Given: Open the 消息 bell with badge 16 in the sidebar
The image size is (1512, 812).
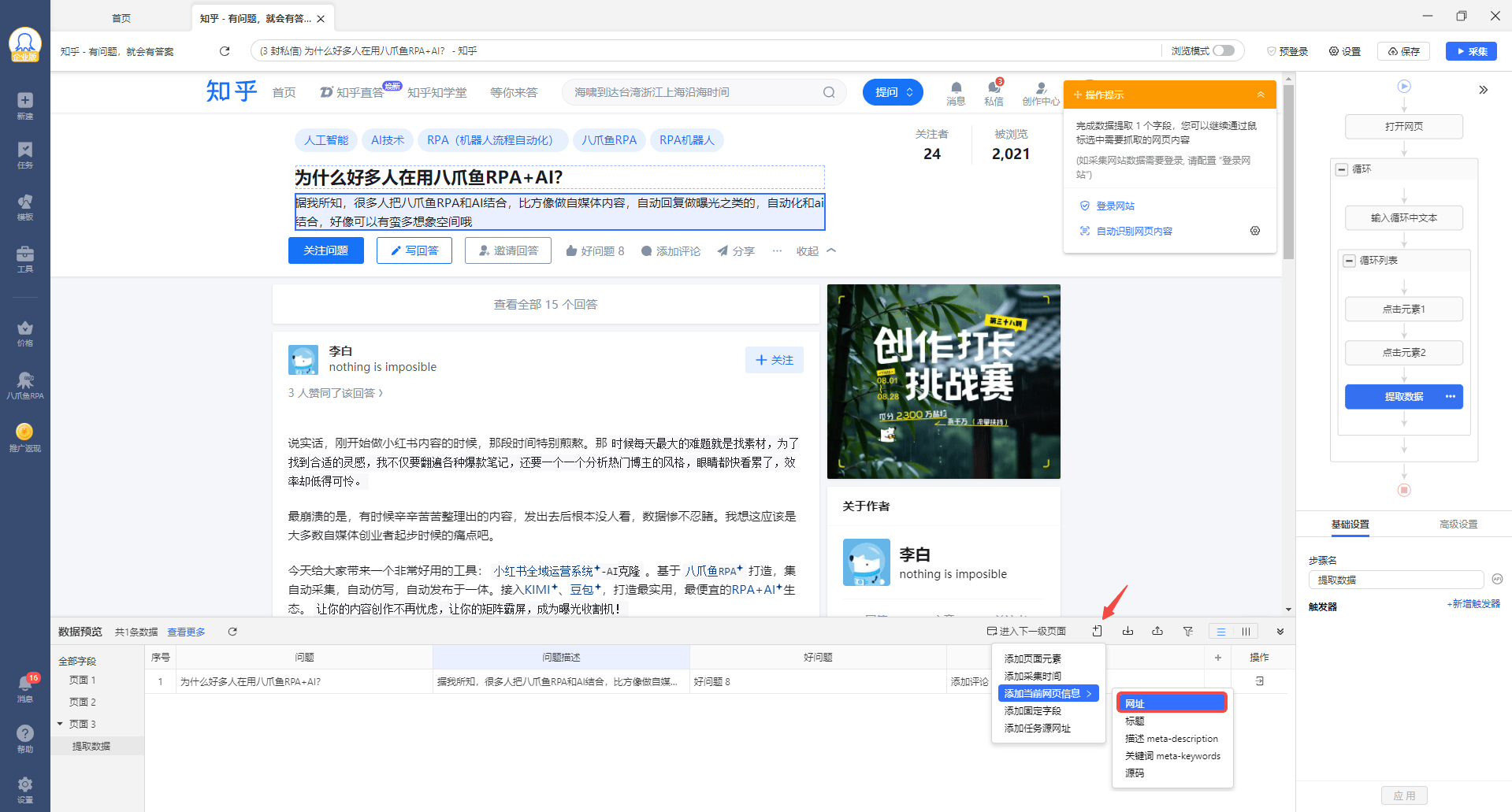Looking at the screenshot, I should pos(25,688).
